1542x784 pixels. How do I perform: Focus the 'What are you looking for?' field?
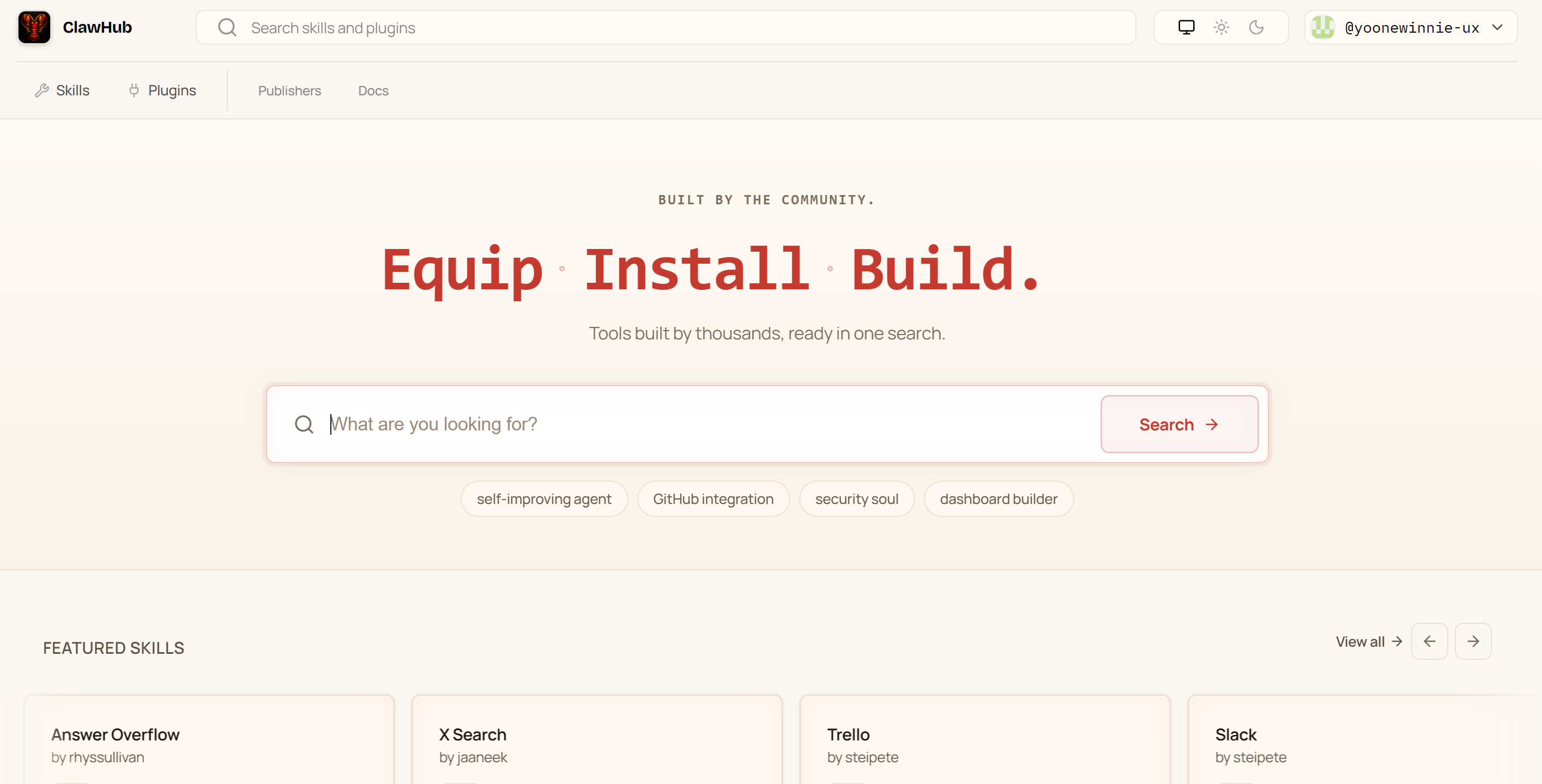pyautogui.click(x=712, y=424)
